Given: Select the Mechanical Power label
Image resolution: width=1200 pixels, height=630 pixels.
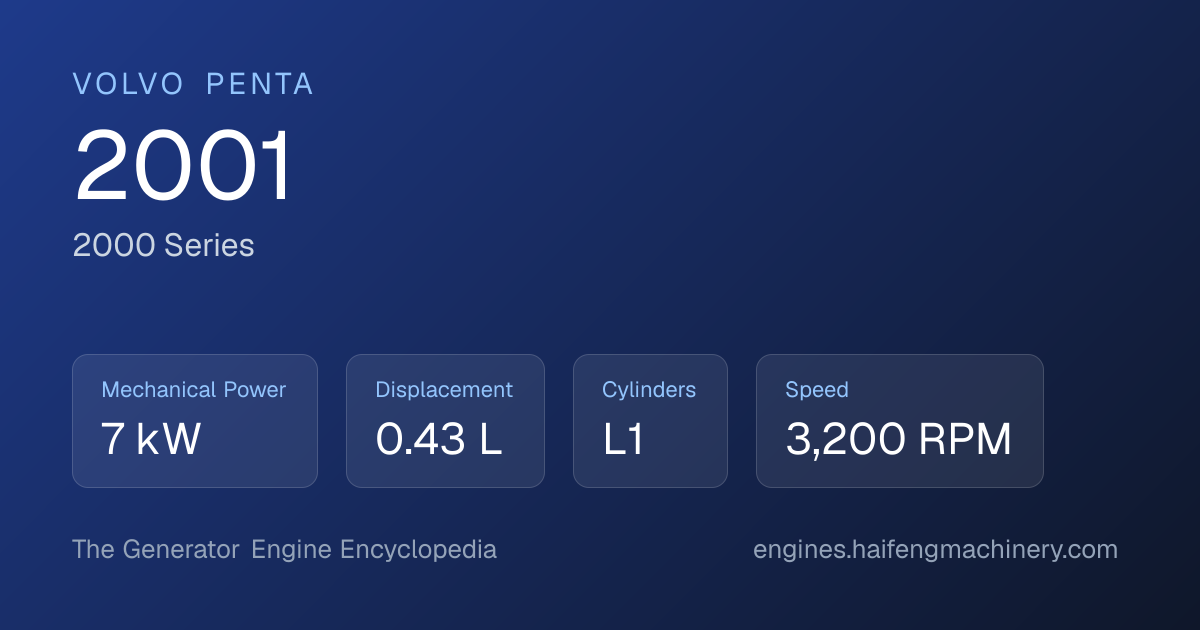Looking at the screenshot, I should pyautogui.click(x=194, y=390).
